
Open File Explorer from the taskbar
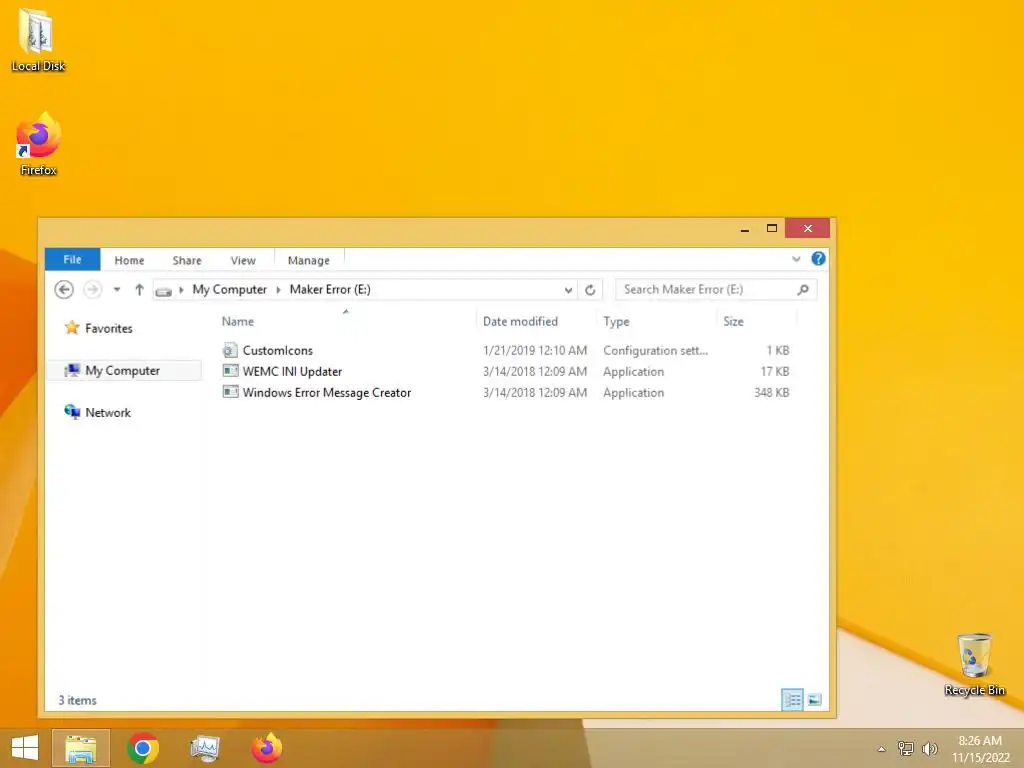pos(81,748)
